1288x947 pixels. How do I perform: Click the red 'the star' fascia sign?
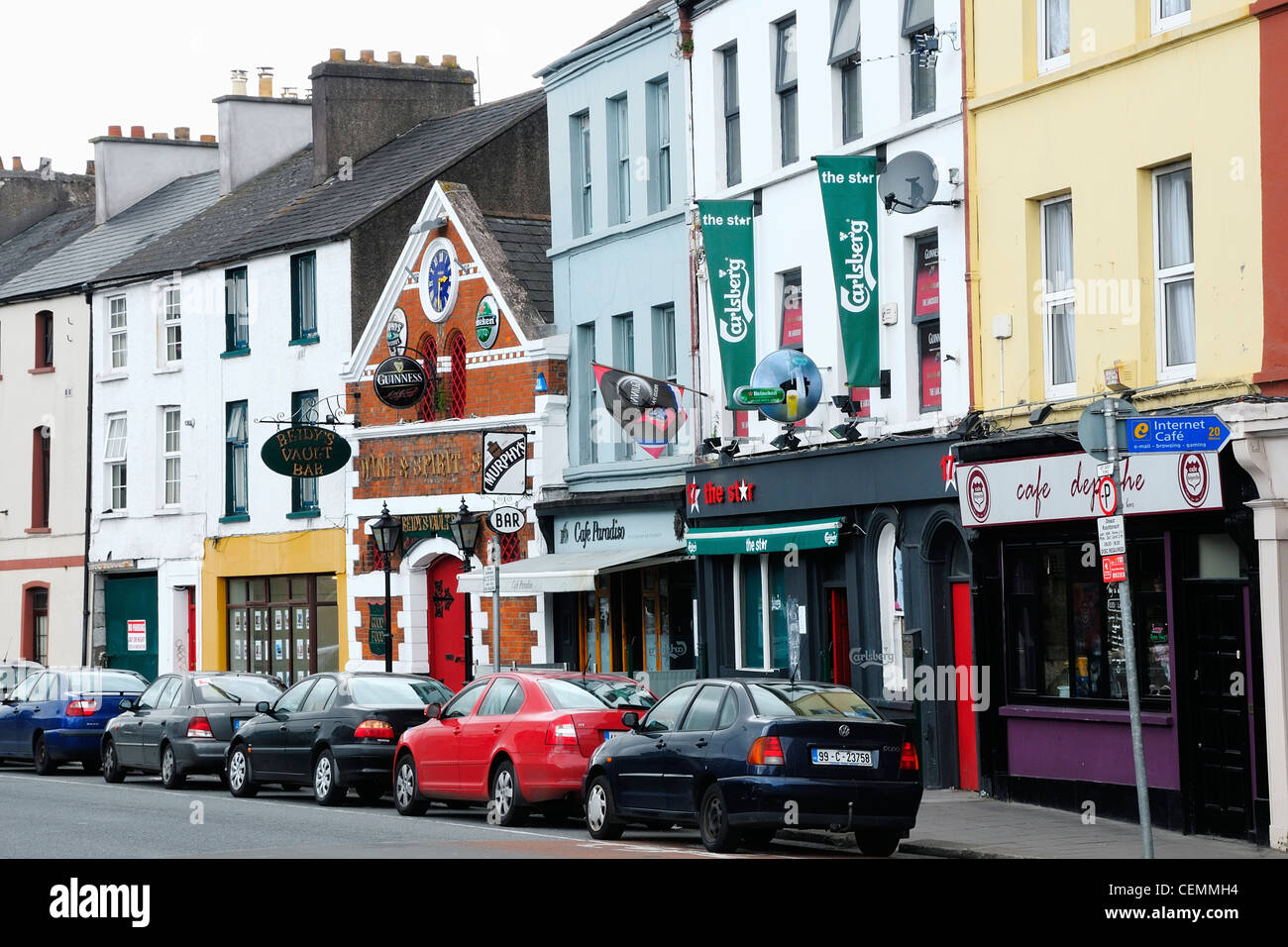pos(720,492)
